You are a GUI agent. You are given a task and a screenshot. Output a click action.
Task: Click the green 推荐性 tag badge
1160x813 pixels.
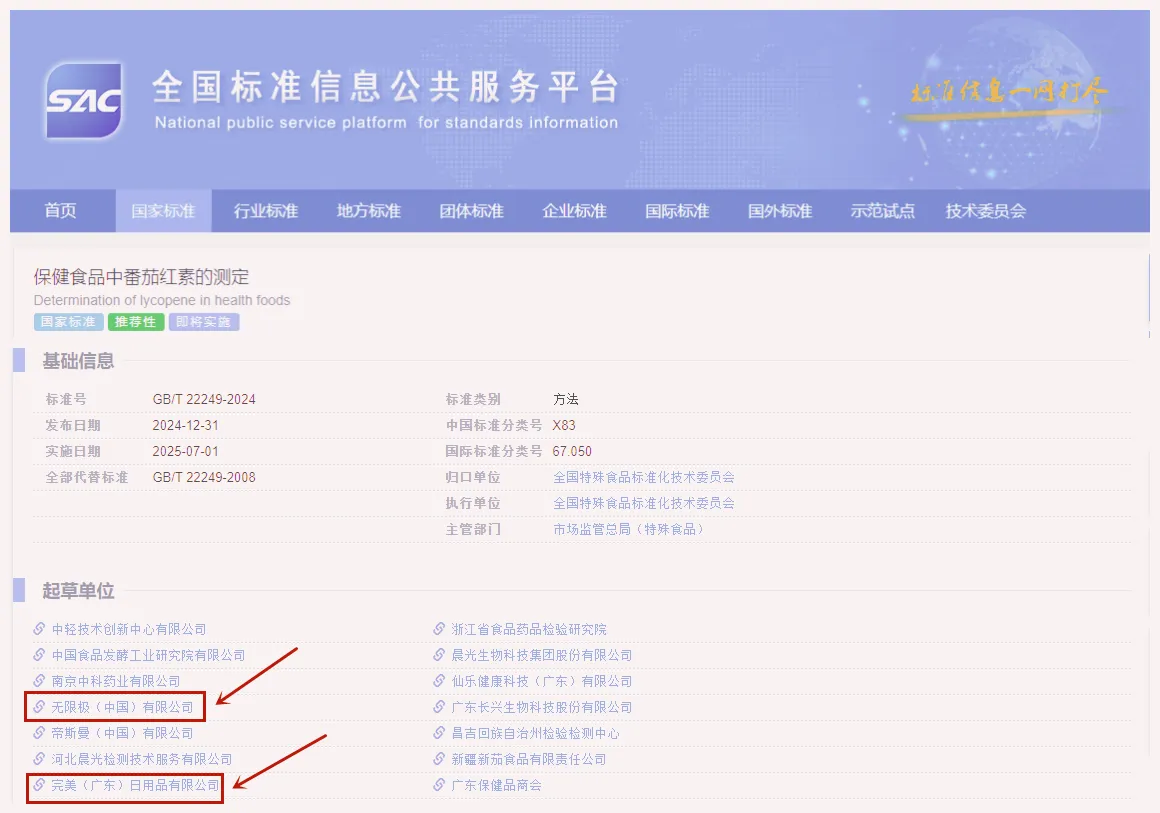point(136,322)
